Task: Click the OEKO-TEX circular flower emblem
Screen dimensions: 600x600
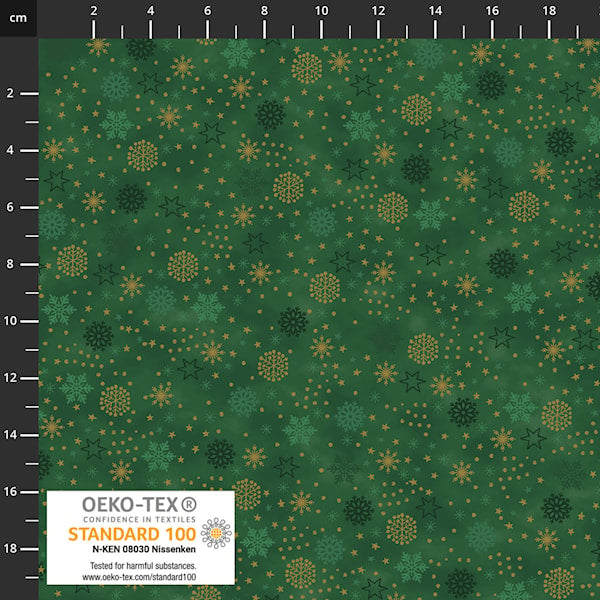Action: point(215,533)
